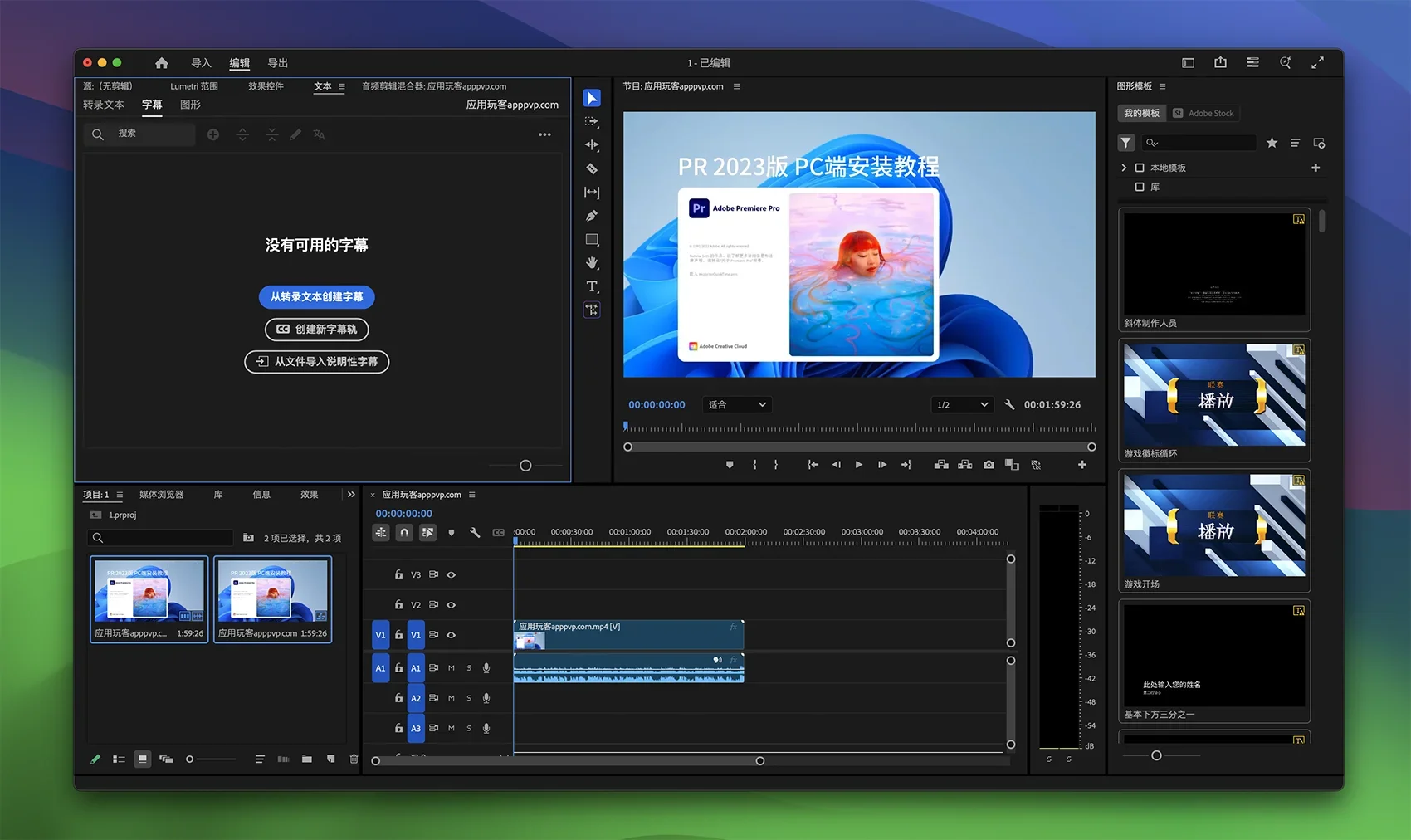Click 创建新字幕轨 button
Image resolution: width=1411 pixels, height=840 pixels.
316,329
